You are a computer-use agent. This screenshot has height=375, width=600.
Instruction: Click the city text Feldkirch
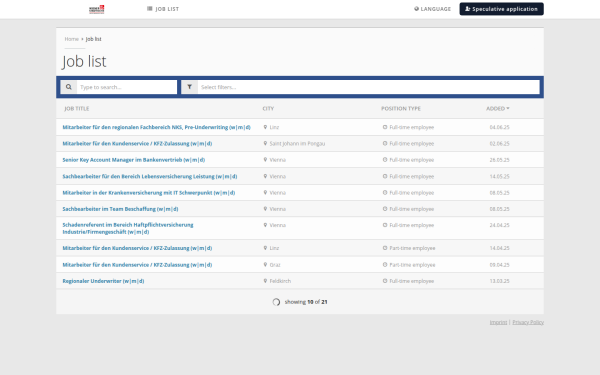coord(280,281)
